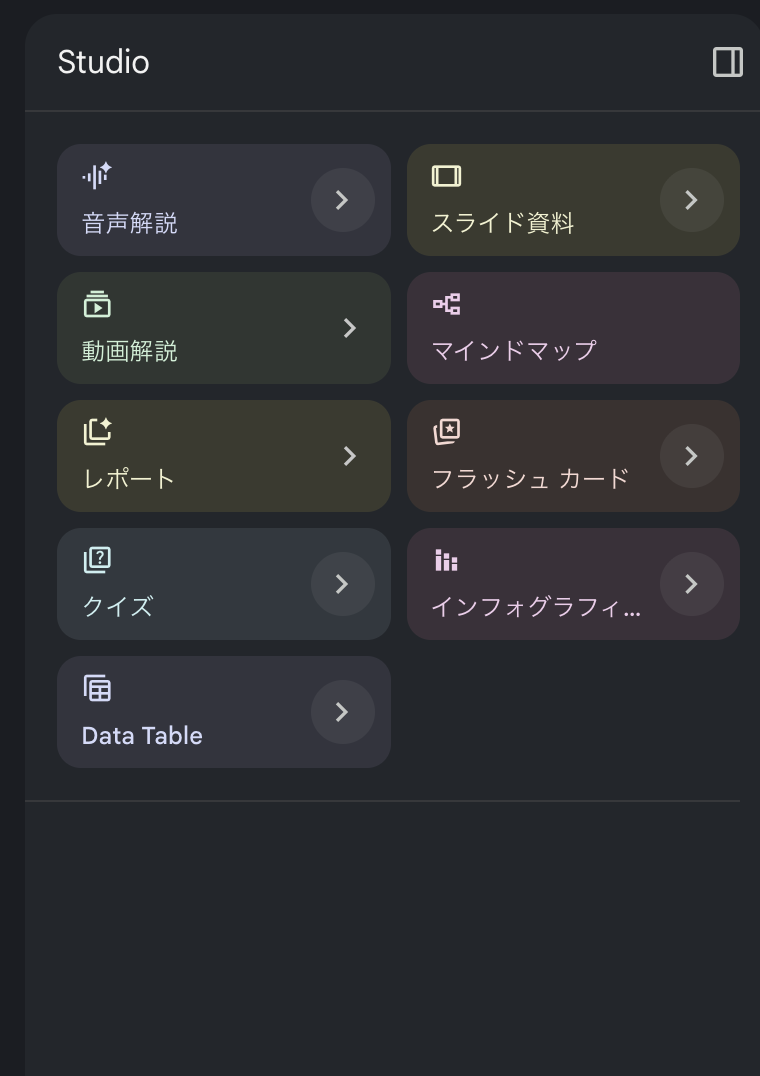The width and height of the screenshot is (760, 1076).
Task: Click the quiz question-mark icon
Action: tap(97, 560)
